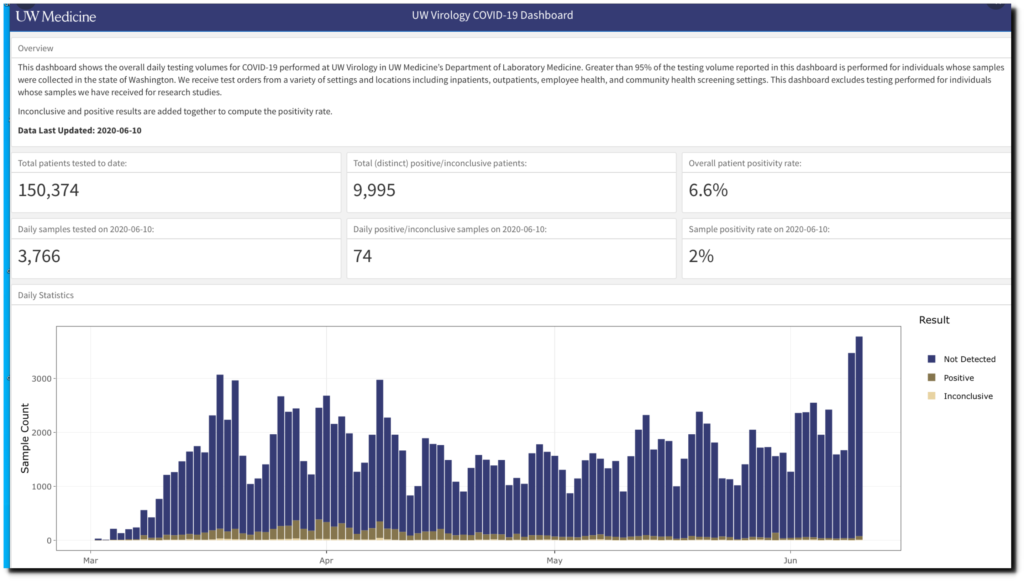The image size is (1024, 581).
Task: Click the May x-axis label
Action: 554,560
